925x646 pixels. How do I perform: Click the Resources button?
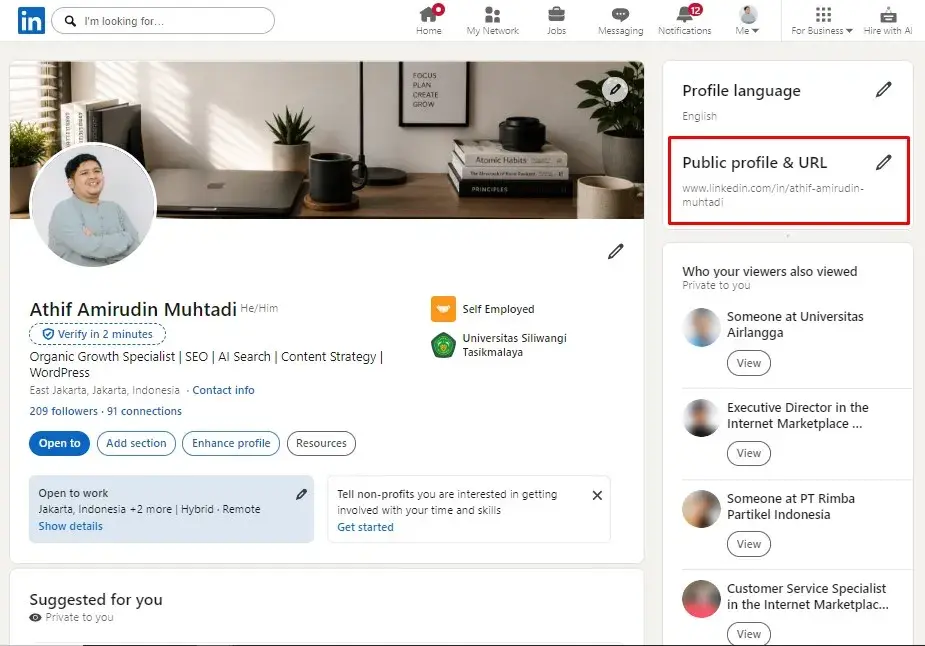click(322, 443)
